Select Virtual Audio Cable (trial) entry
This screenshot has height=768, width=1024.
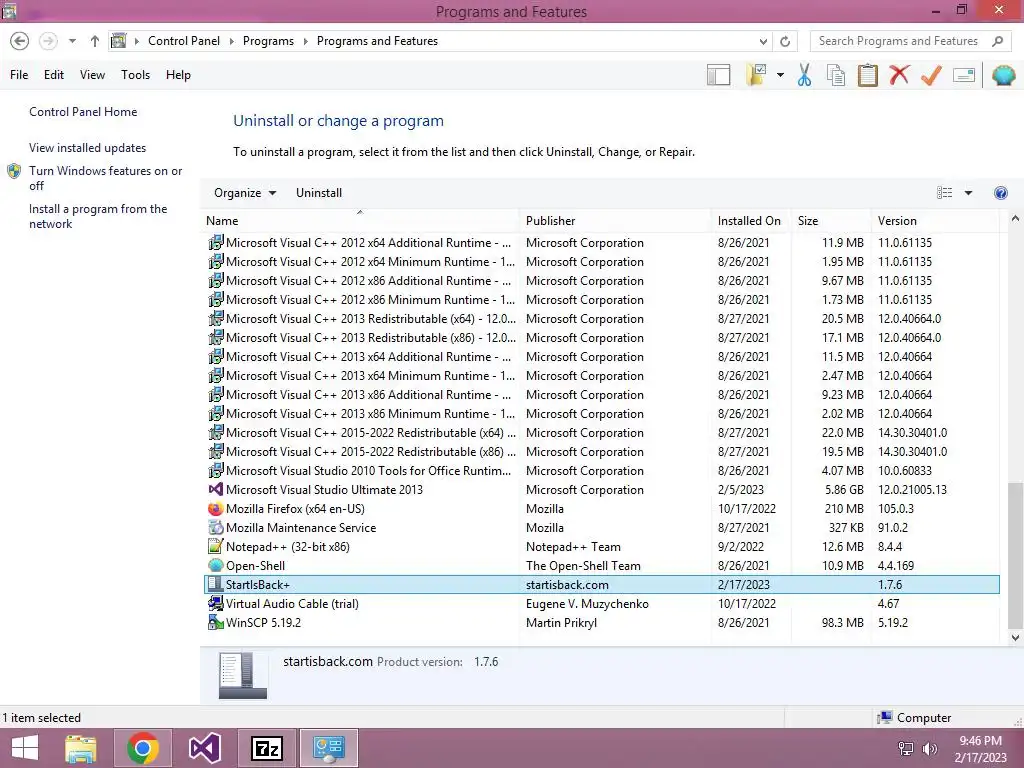601,603
